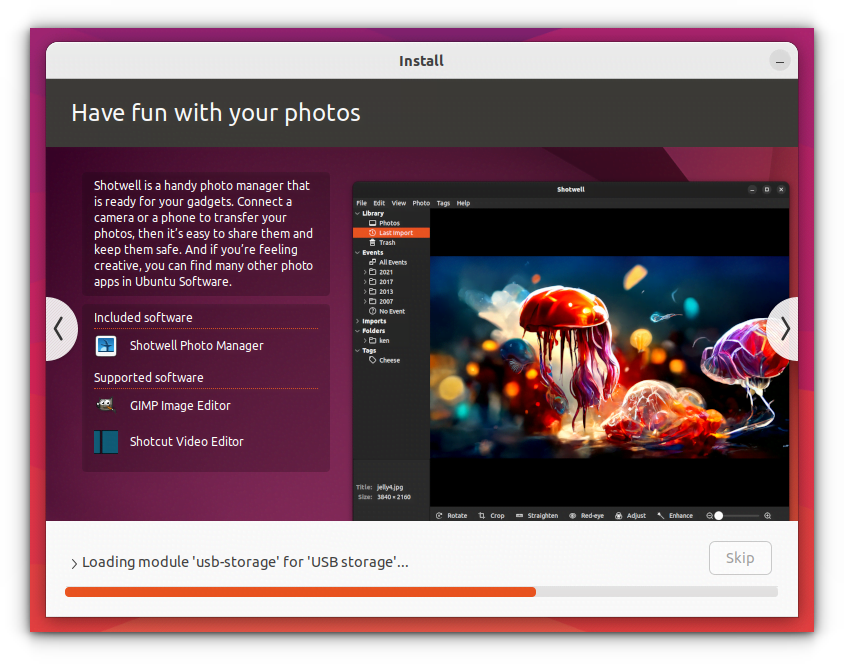This screenshot has width=844, height=664.
Task: Click the orange installation progress bar
Action: click(300, 592)
